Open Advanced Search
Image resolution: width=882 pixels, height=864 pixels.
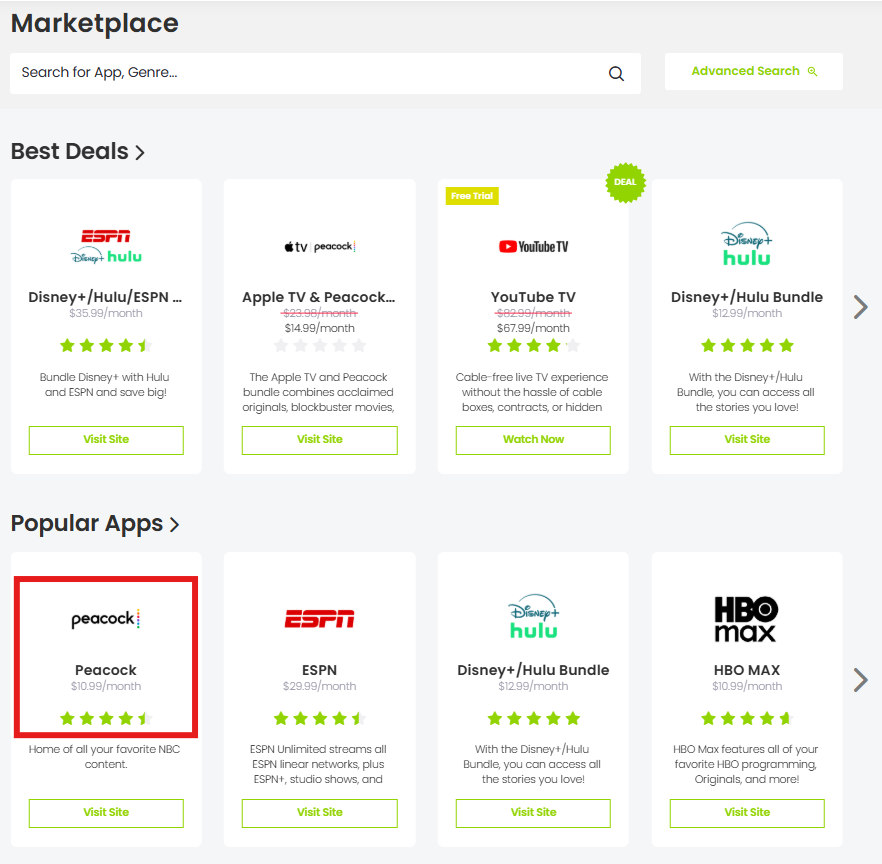click(754, 72)
